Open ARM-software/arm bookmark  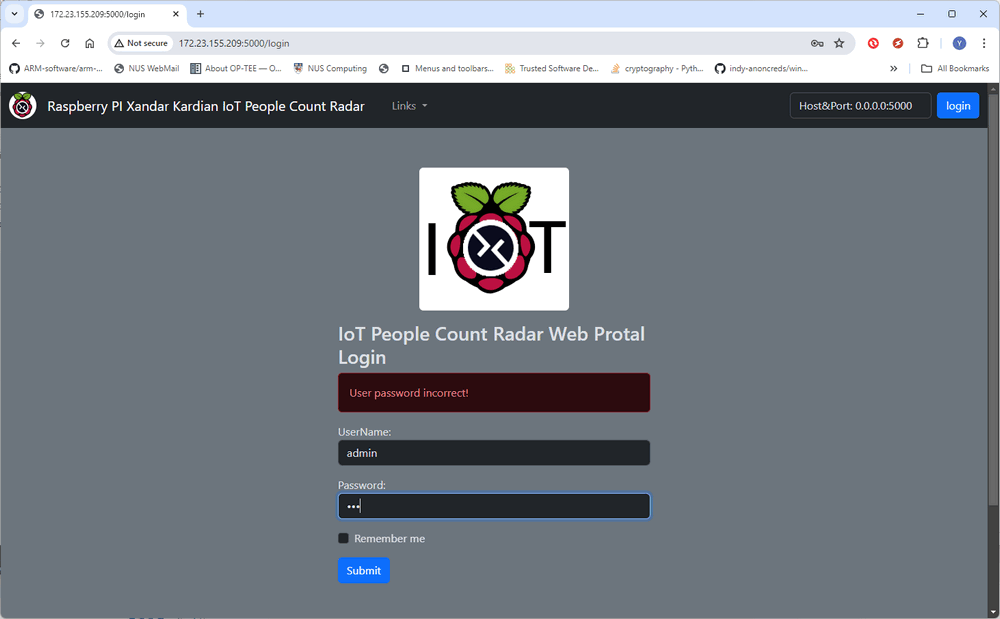[x=55, y=68]
